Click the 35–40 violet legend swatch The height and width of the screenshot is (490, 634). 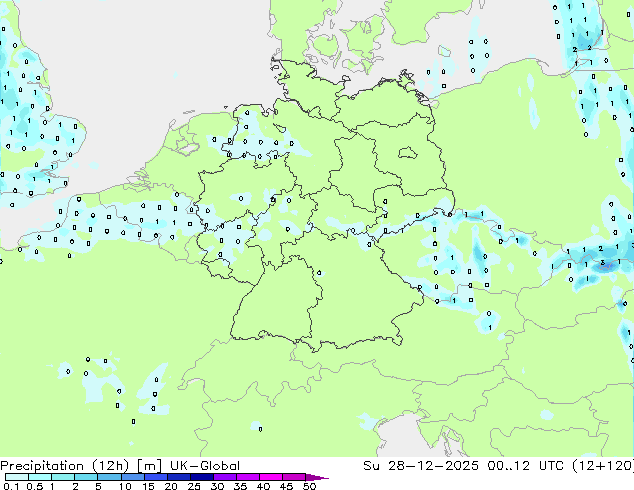(248, 477)
